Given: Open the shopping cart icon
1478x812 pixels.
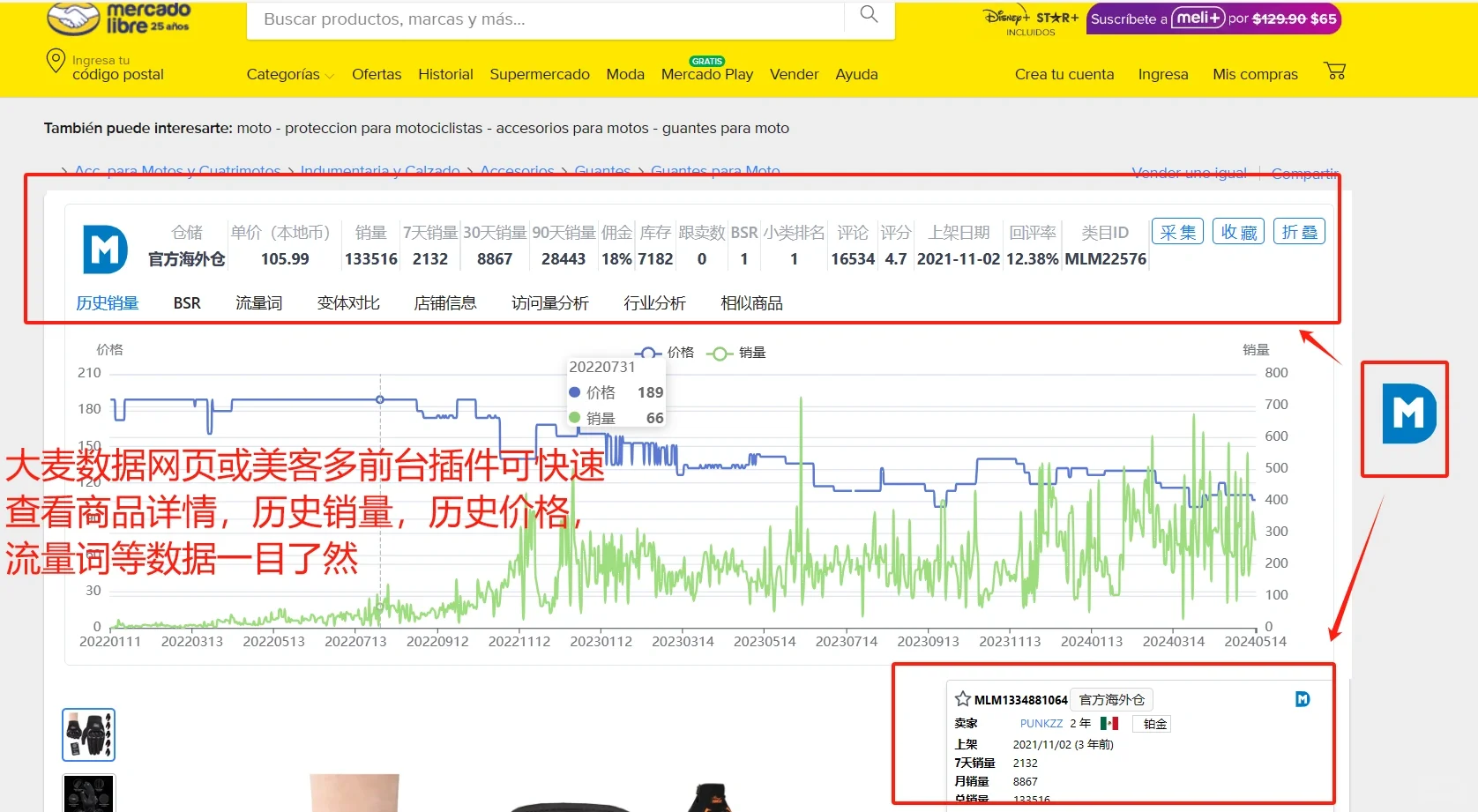Looking at the screenshot, I should (1335, 71).
